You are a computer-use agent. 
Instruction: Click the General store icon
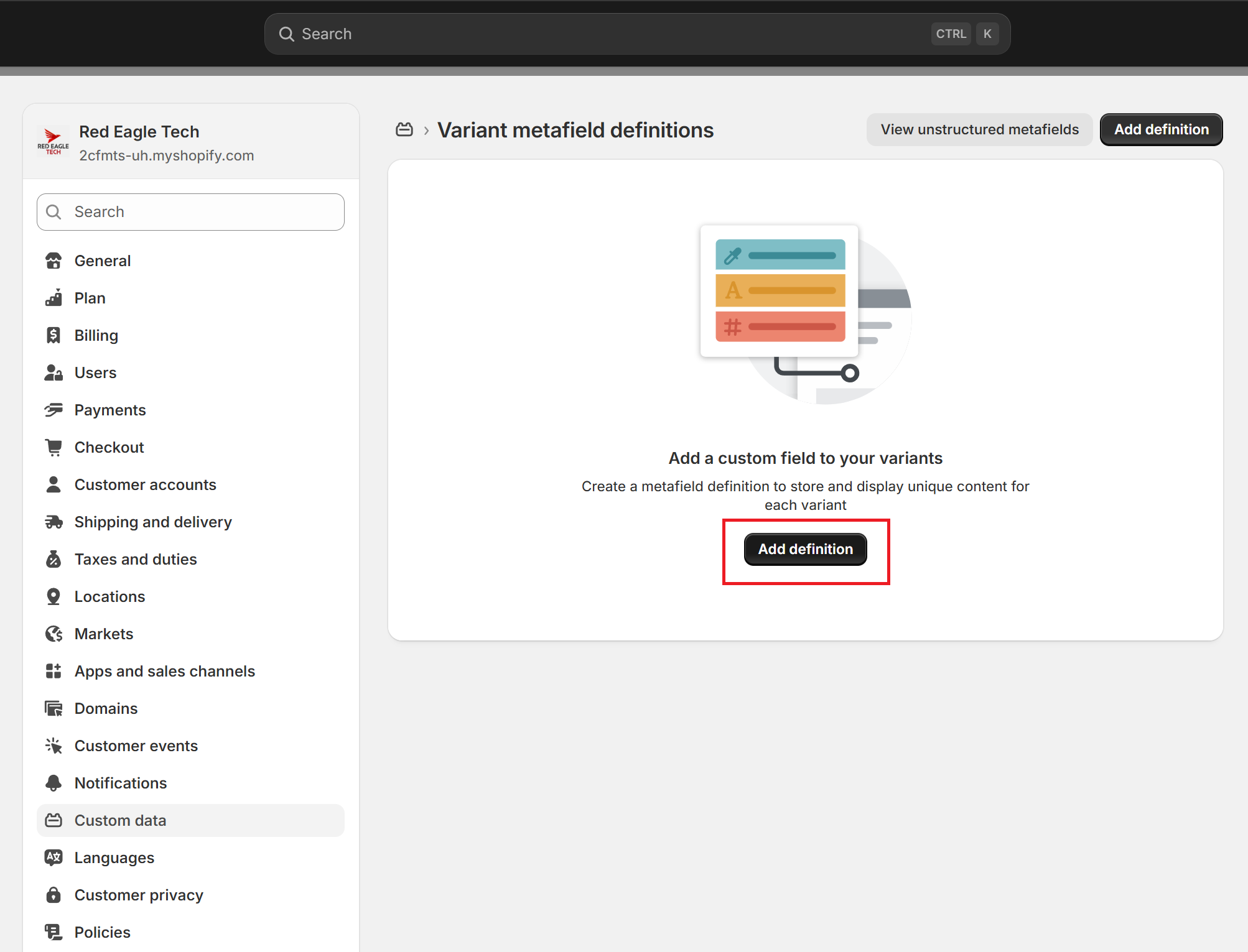pos(54,261)
